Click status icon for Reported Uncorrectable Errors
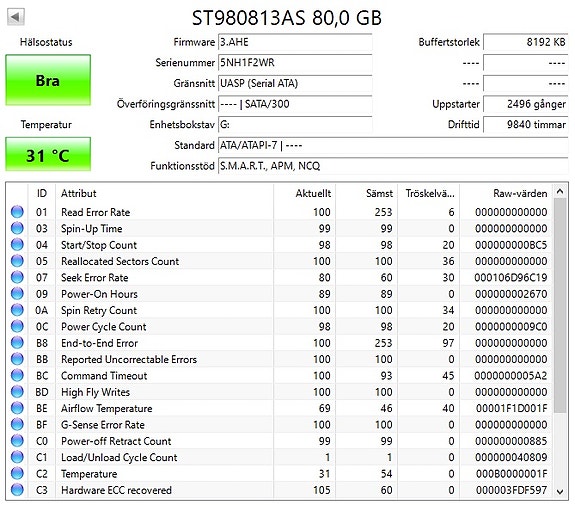Viewport: 575px width, 505px height. (x=17, y=359)
